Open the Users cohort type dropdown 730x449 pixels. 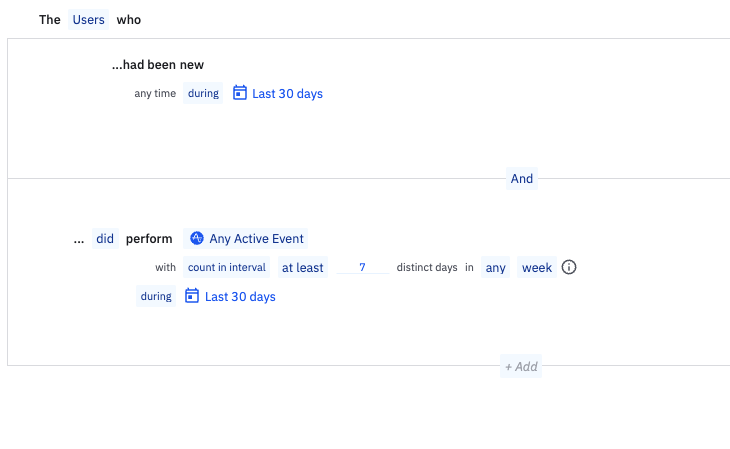[88, 19]
